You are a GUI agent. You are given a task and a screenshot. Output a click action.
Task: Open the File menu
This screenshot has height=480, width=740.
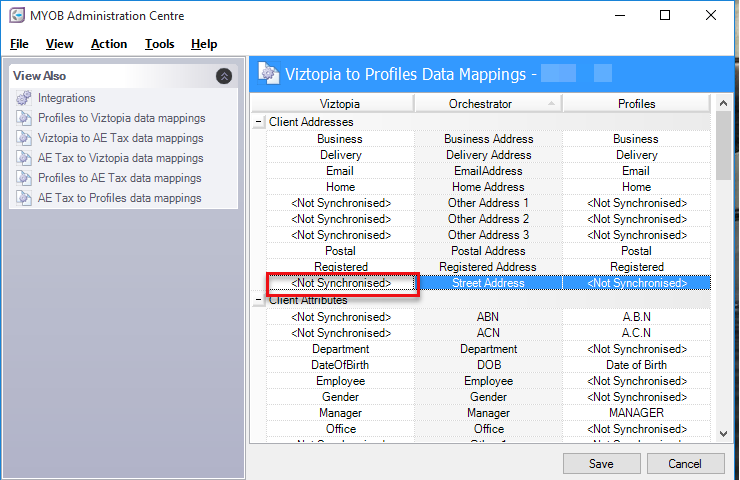point(19,44)
